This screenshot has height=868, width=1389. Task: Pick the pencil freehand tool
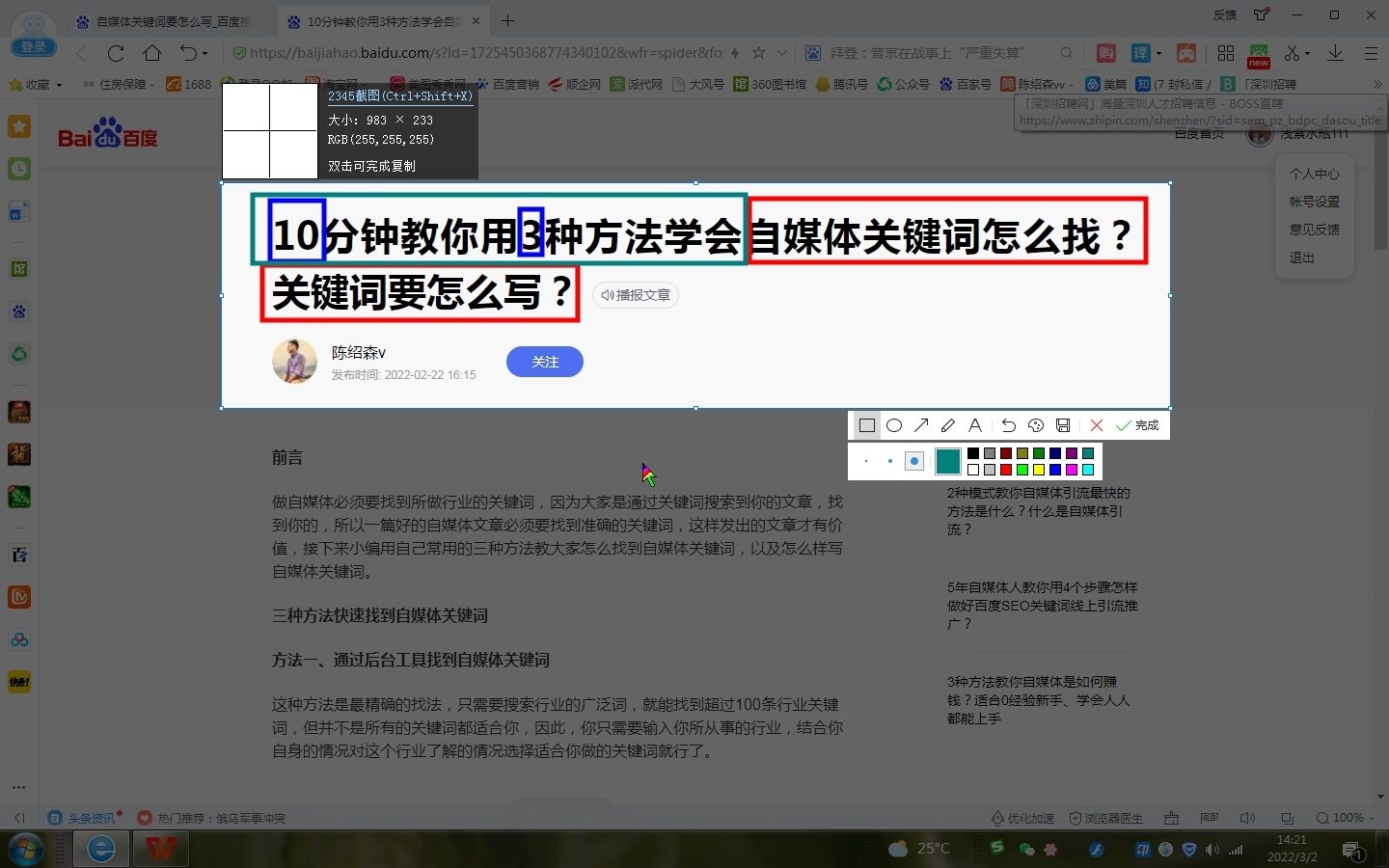[x=948, y=425]
